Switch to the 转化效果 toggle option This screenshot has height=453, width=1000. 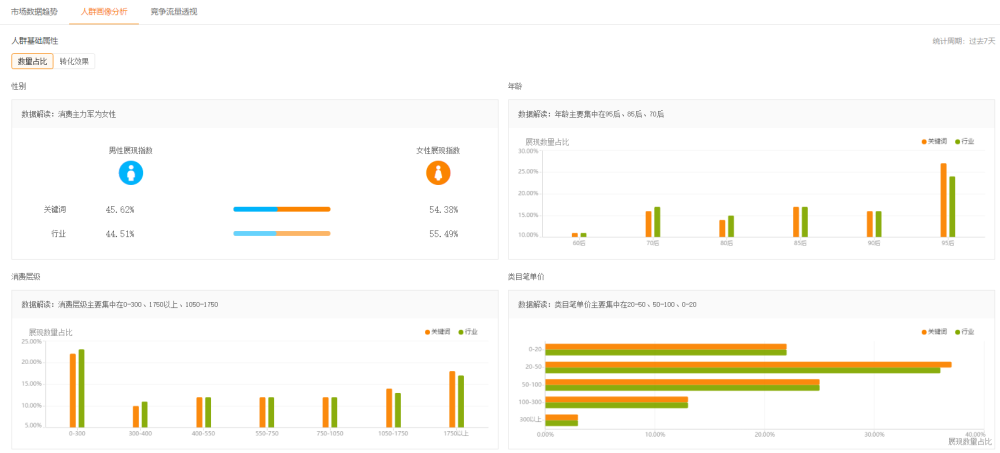[74, 61]
